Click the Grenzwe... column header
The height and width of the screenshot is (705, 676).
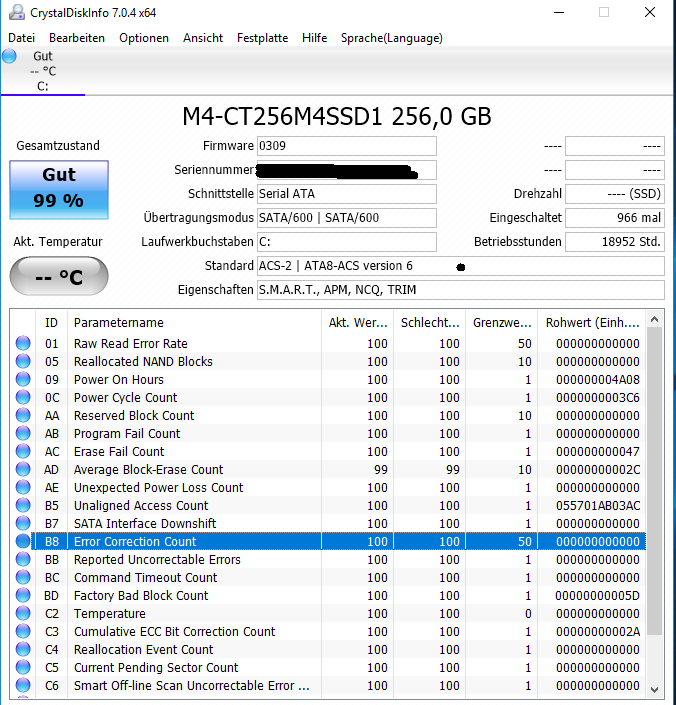[502, 322]
